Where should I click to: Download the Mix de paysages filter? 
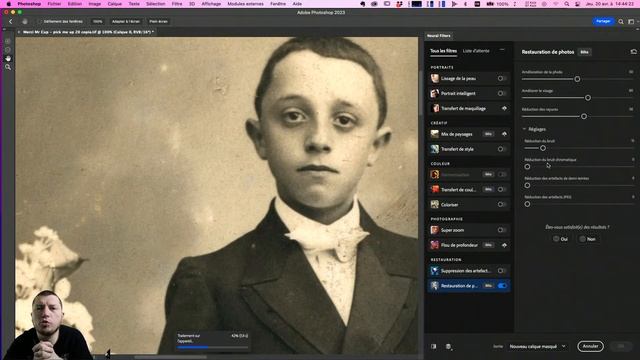click(504, 134)
